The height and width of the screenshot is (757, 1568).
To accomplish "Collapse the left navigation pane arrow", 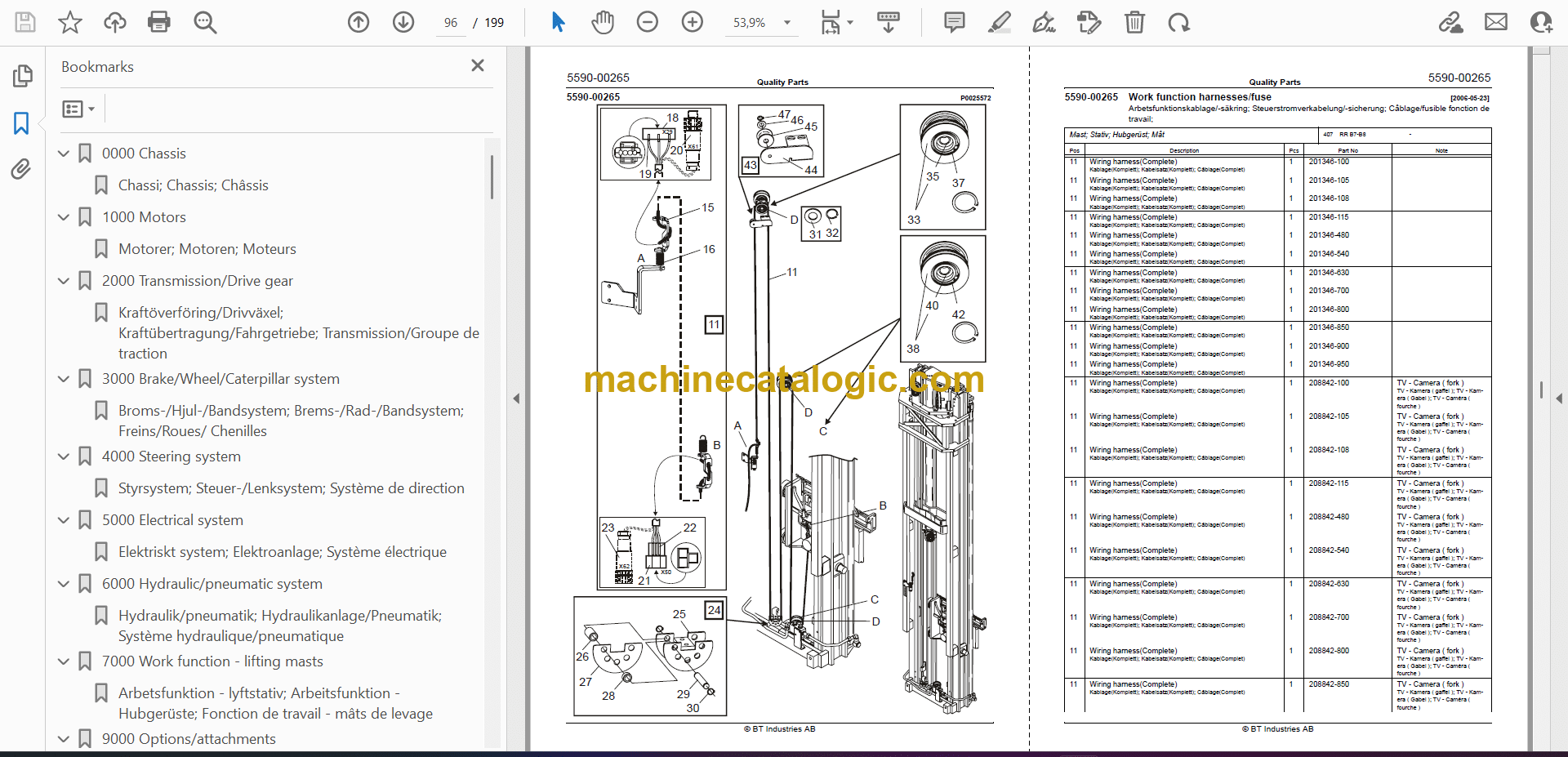I will click(x=516, y=399).
